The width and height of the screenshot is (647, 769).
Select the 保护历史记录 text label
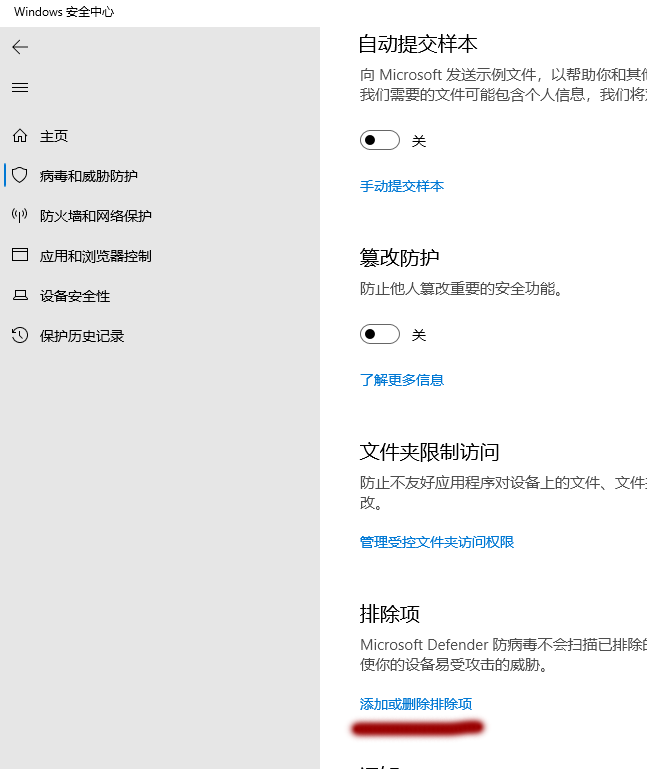(82, 336)
